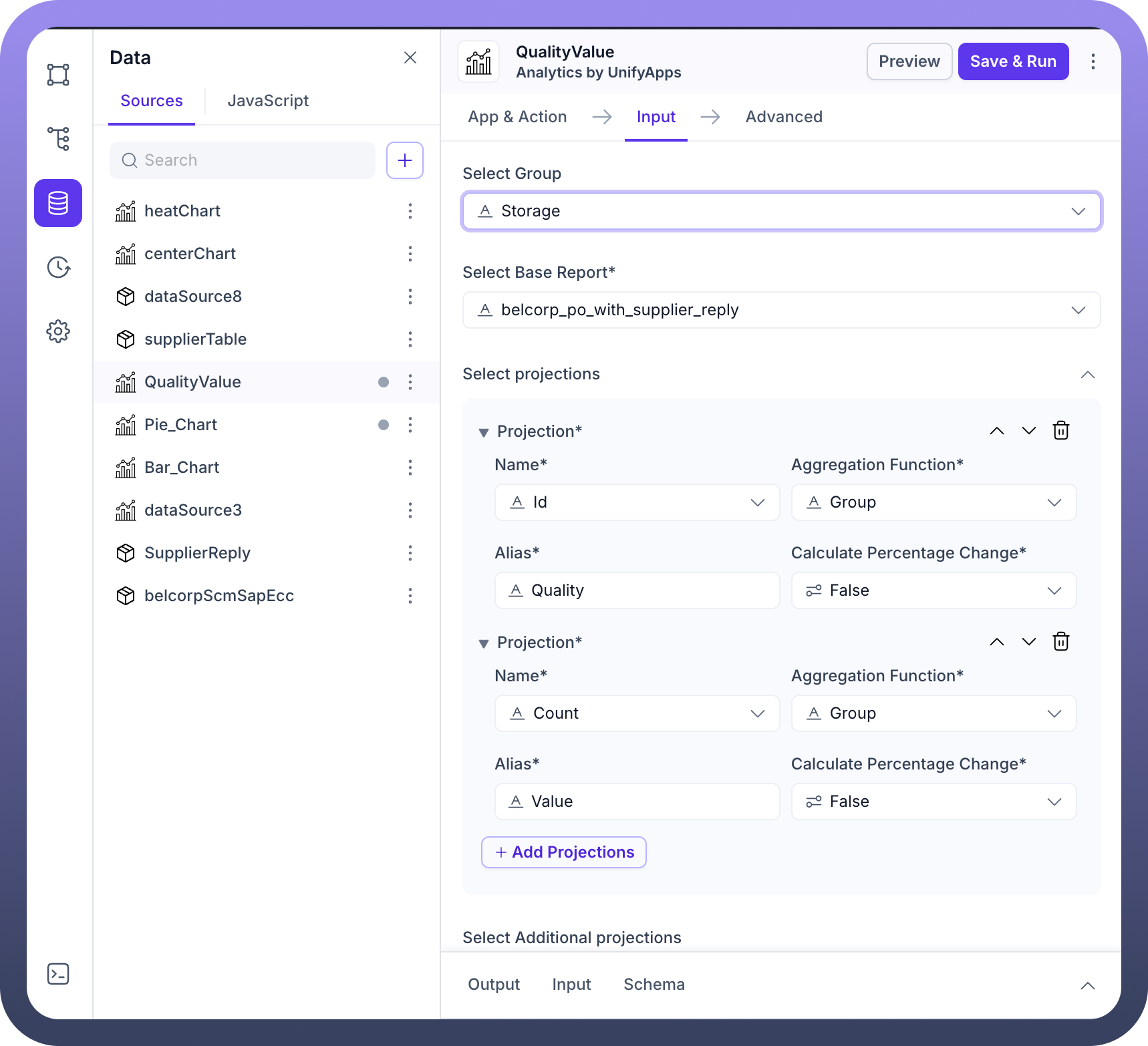Select the Input step tab at top
Image resolution: width=1148 pixels, height=1046 pixels.
pyautogui.click(x=656, y=117)
